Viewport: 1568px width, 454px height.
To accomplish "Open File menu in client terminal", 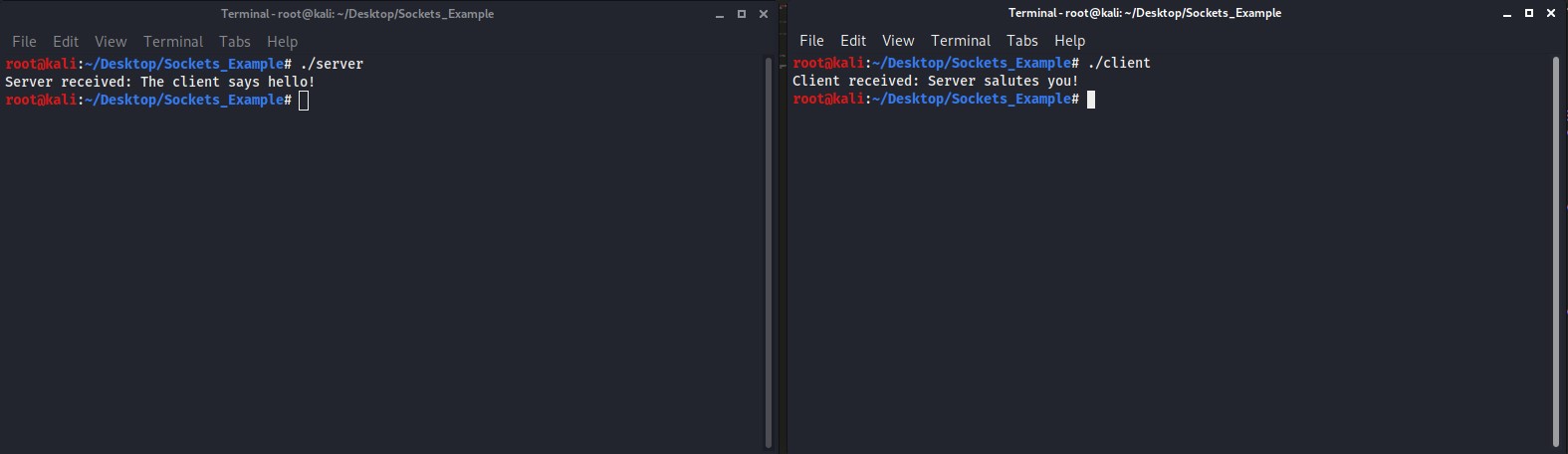I will 811,41.
